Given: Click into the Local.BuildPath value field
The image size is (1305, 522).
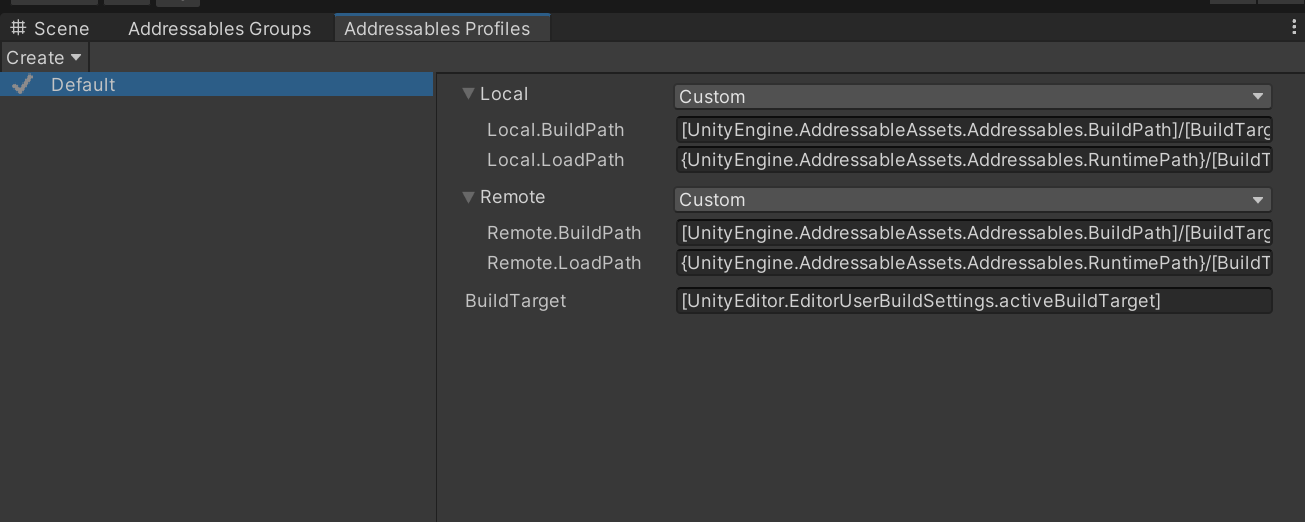Looking at the screenshot, I should [973, 130].
